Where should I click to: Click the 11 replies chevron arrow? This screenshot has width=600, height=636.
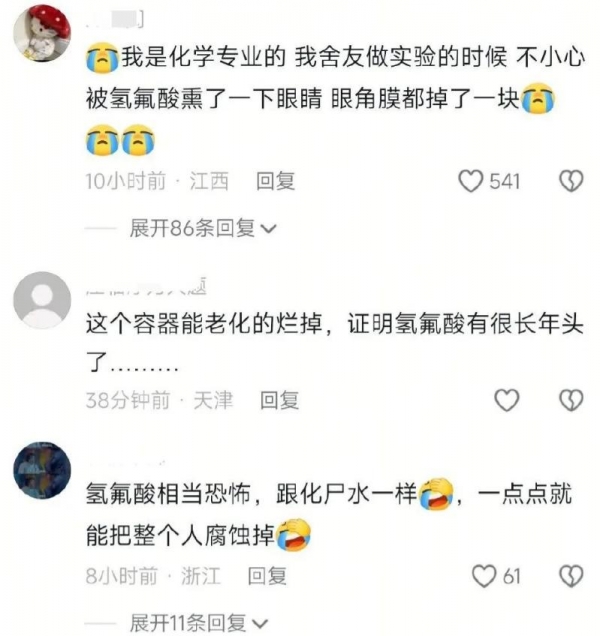pyautogui.click(x=260, y=623)
